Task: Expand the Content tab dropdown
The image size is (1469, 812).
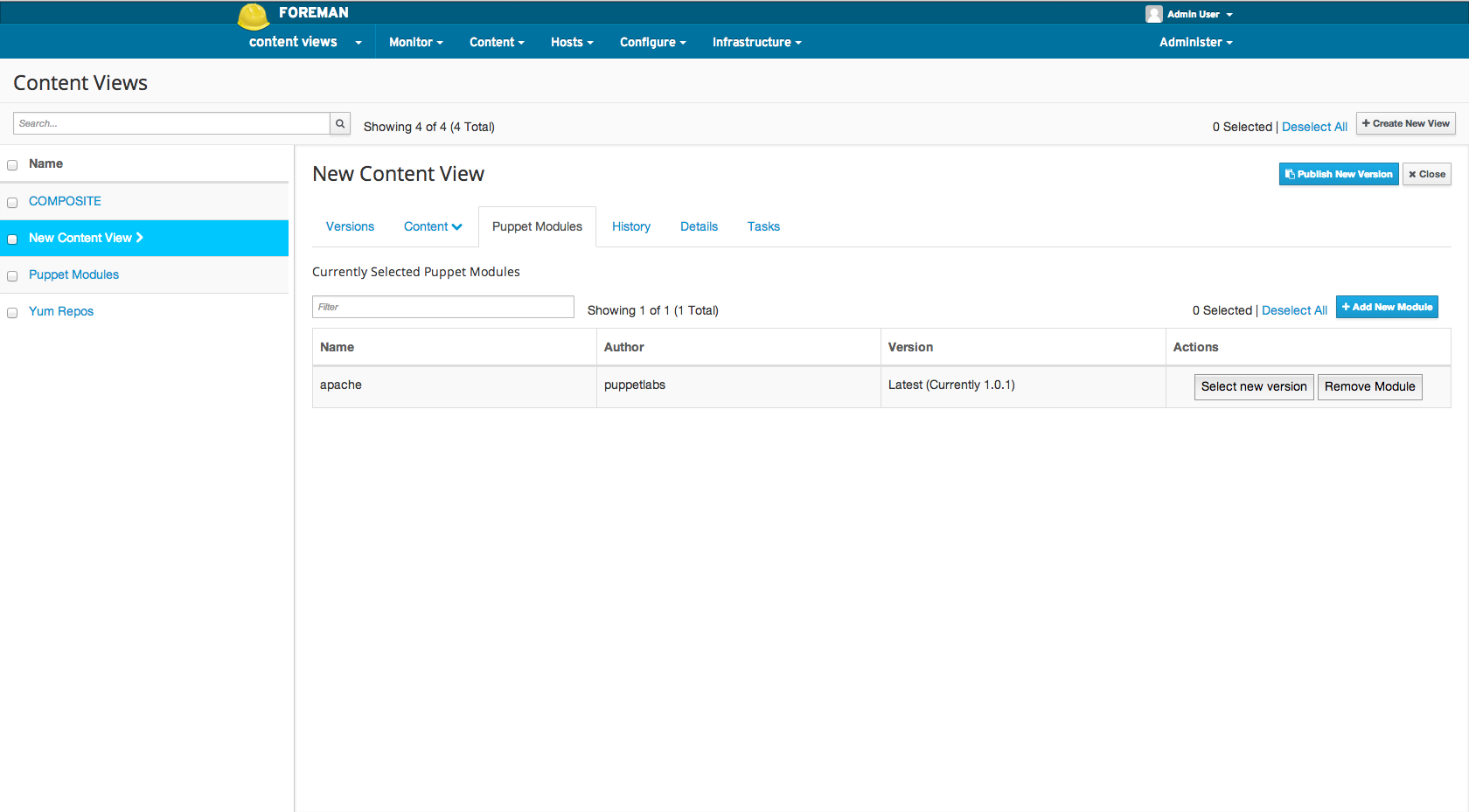Action: [x=433, y=226]
